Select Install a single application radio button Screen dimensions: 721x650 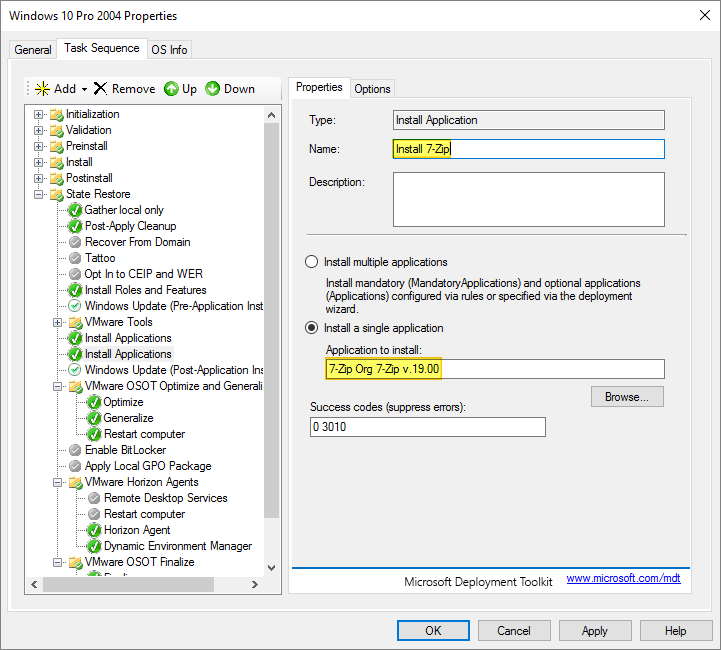pyautogui.click(x=311, y=328)
